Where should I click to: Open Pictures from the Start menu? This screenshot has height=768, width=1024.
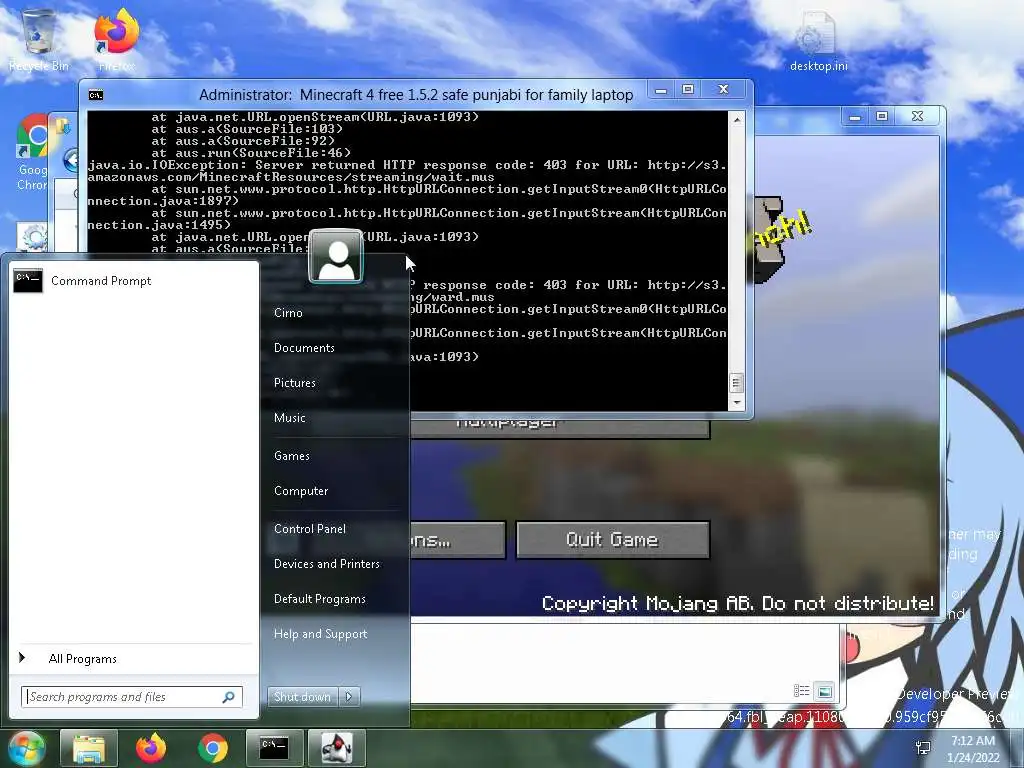point(295,383)
